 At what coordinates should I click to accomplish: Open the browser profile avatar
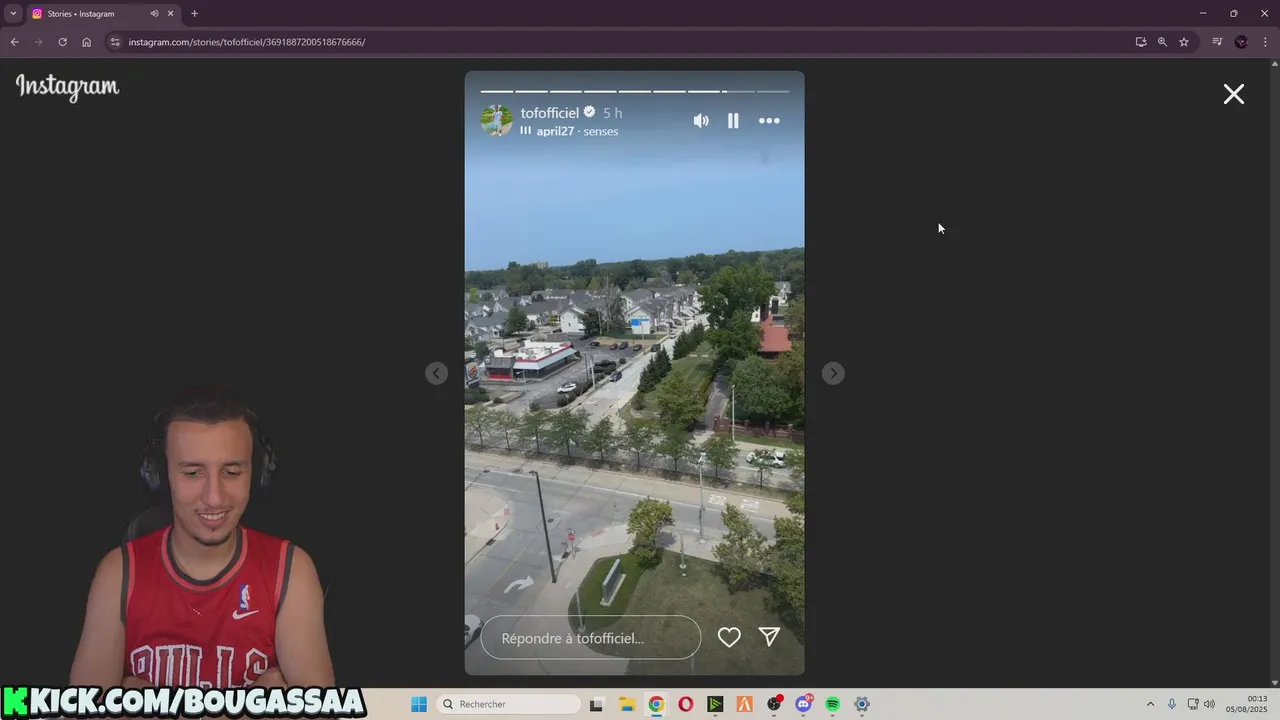[x=1241, y=42]
